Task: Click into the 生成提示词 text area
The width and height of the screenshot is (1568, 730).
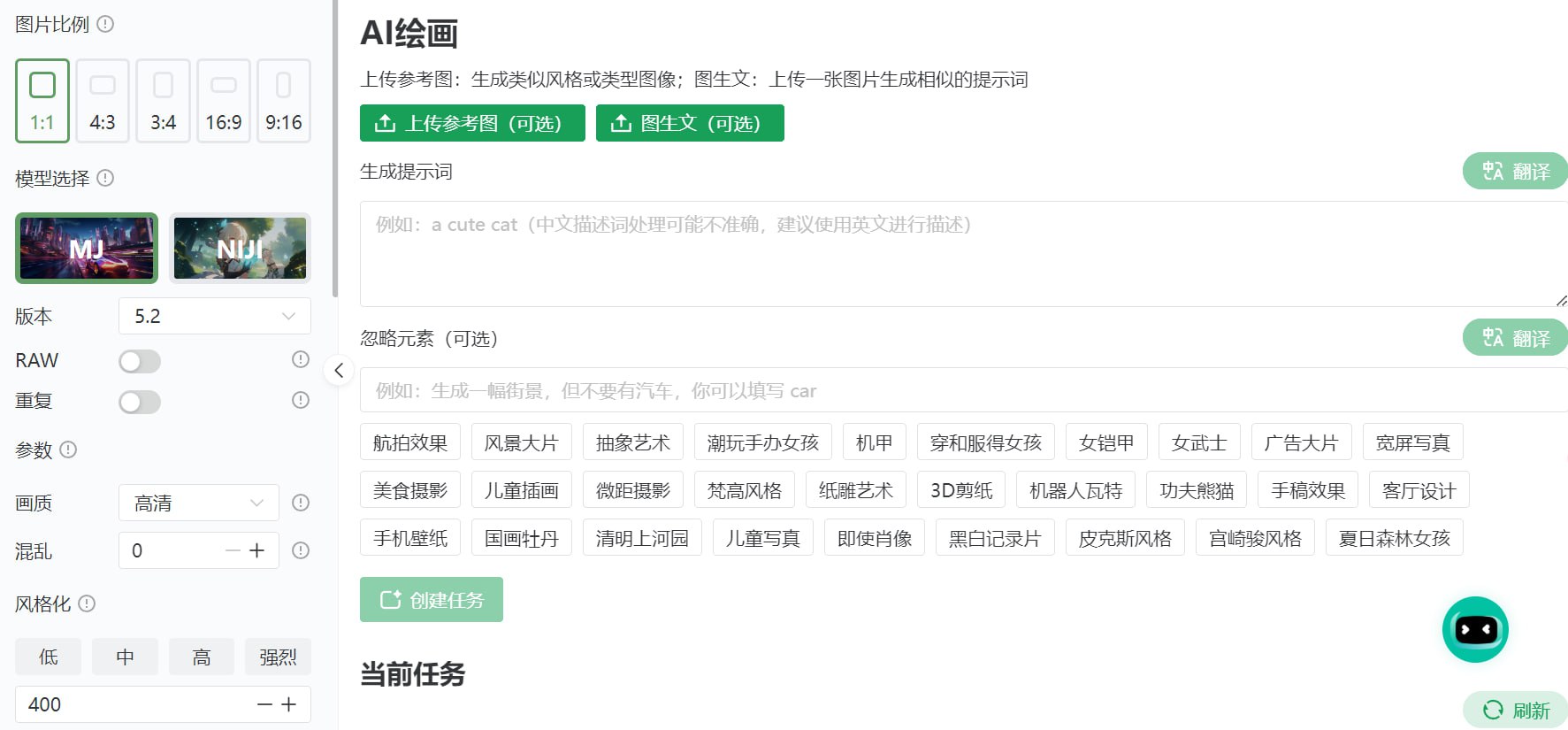Action: point(962,254)
